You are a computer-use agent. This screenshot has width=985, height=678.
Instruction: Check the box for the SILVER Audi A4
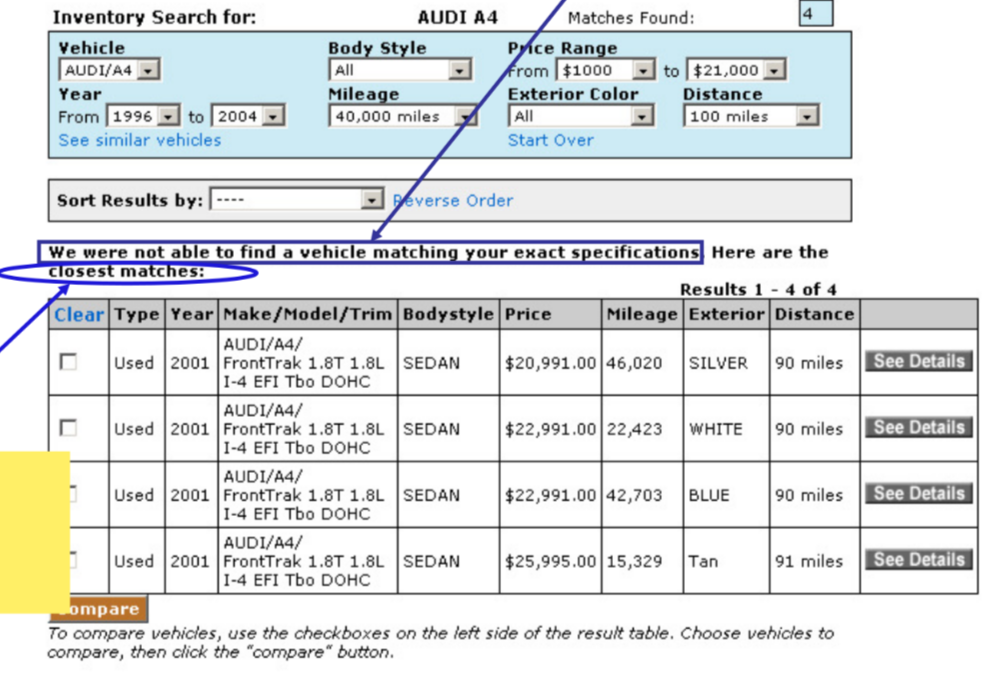pyautogui.click(x=68, y=362)
